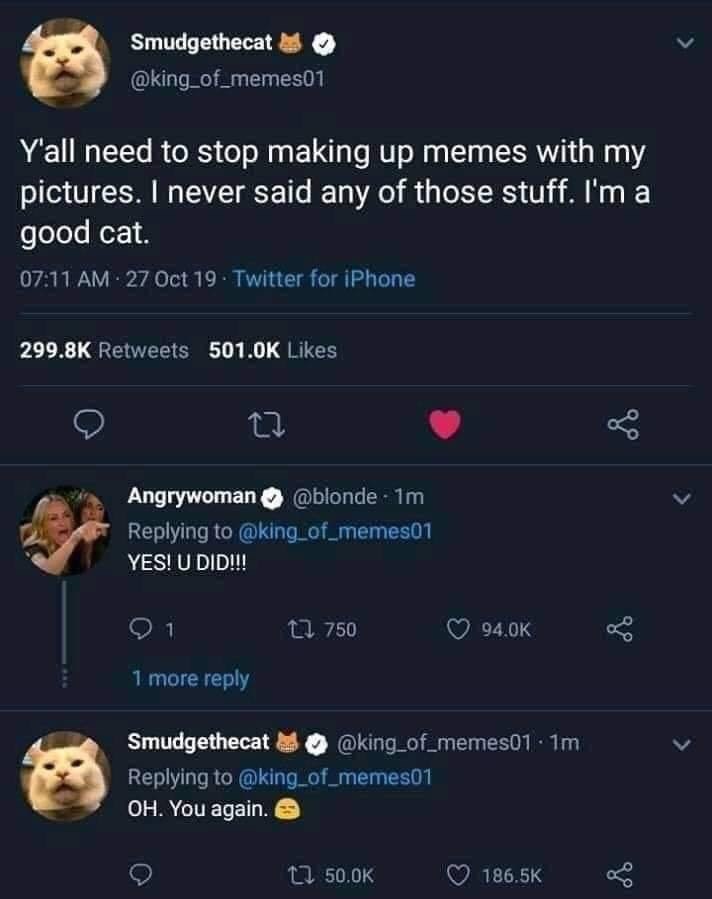This screenshot has height=899, width=712.
Task: Share Angrywoman's reply tweet
Action: pyautogui.click(x=621, y=629)
